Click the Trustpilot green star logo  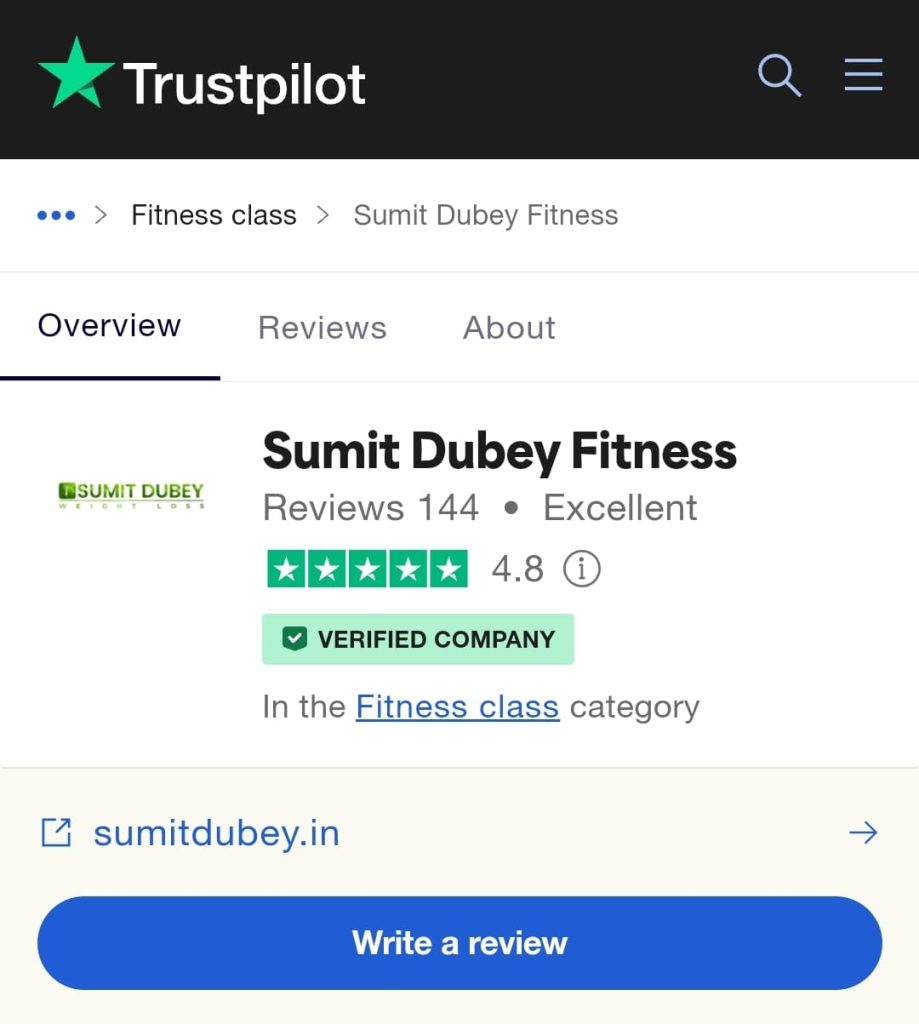pos(76,74)
